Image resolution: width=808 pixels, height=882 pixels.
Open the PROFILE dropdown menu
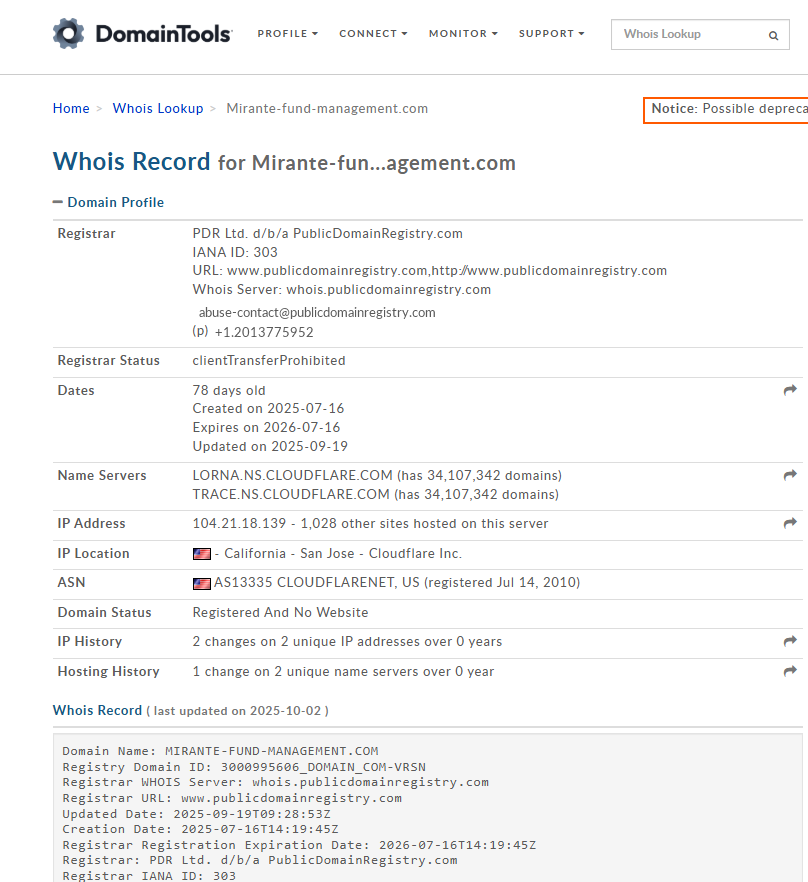(288, 34)
